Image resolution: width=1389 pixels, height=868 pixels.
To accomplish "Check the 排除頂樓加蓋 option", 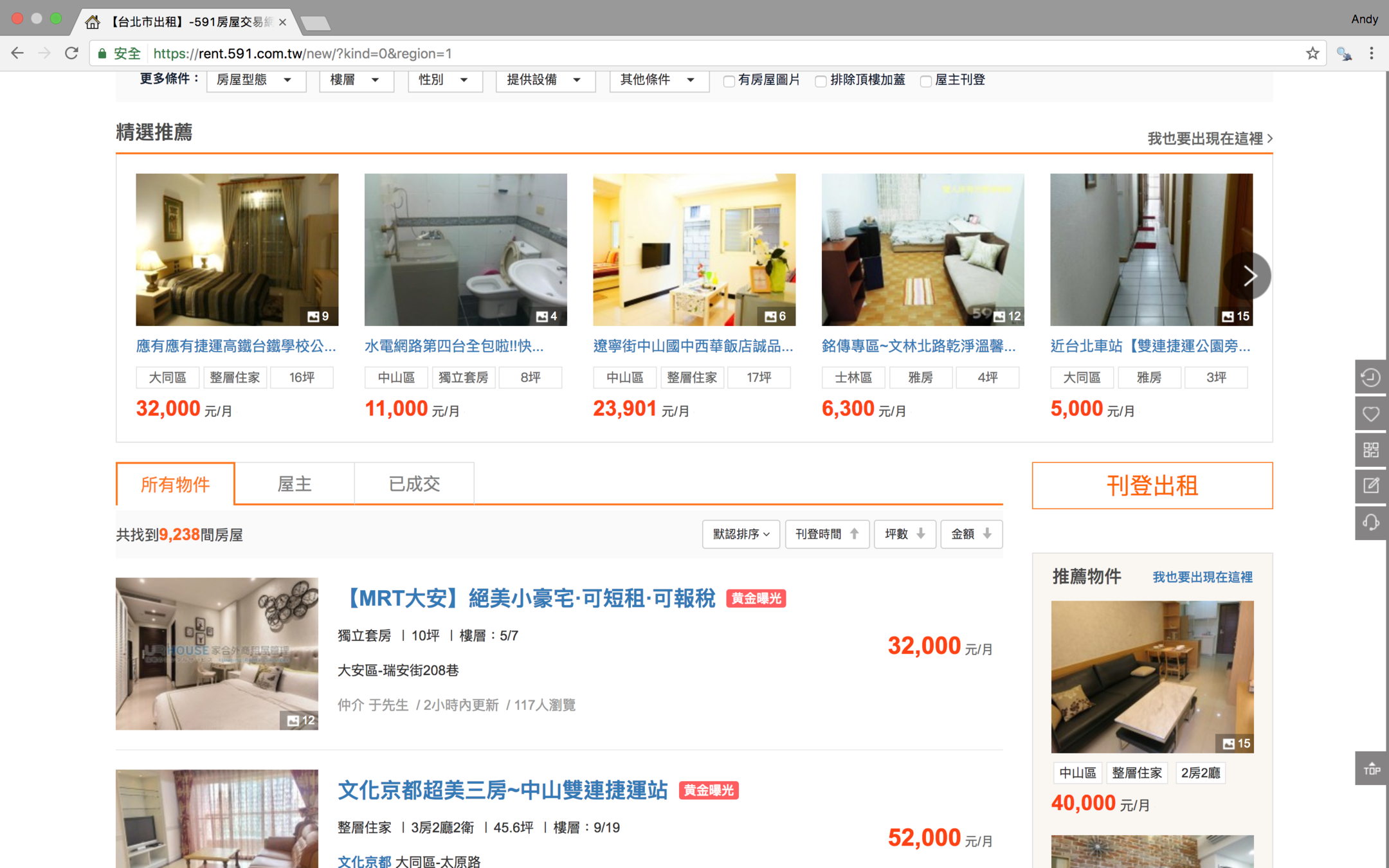I will click(821, 81).
